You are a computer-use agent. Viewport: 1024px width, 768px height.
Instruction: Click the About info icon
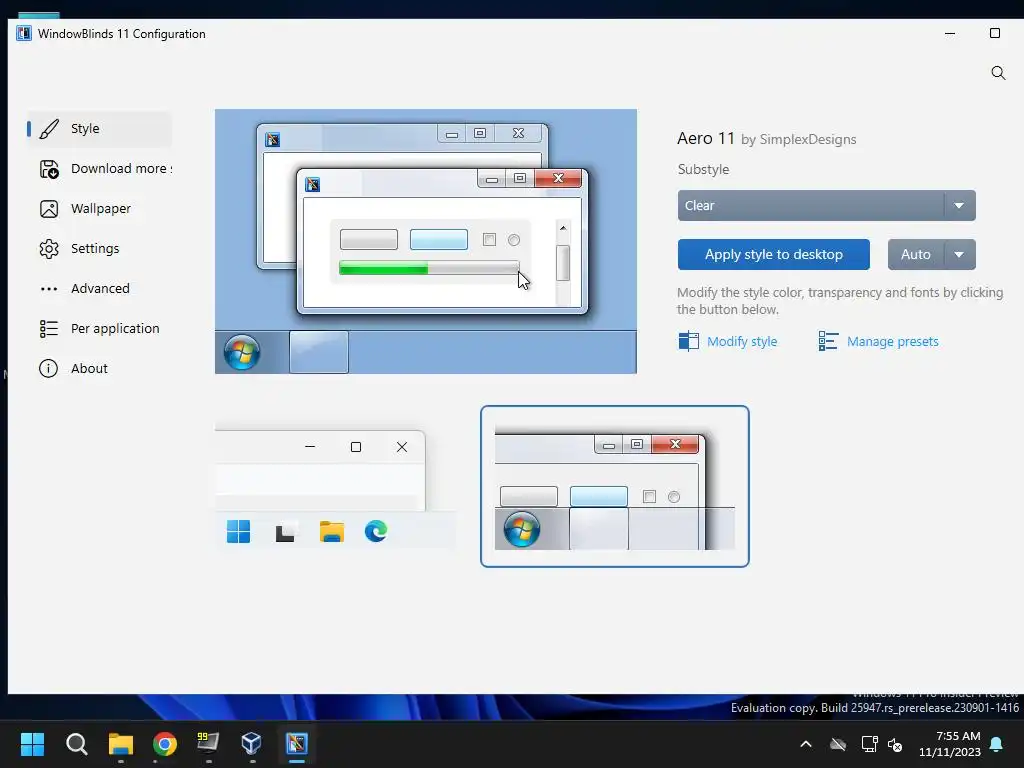click(48, 368)
